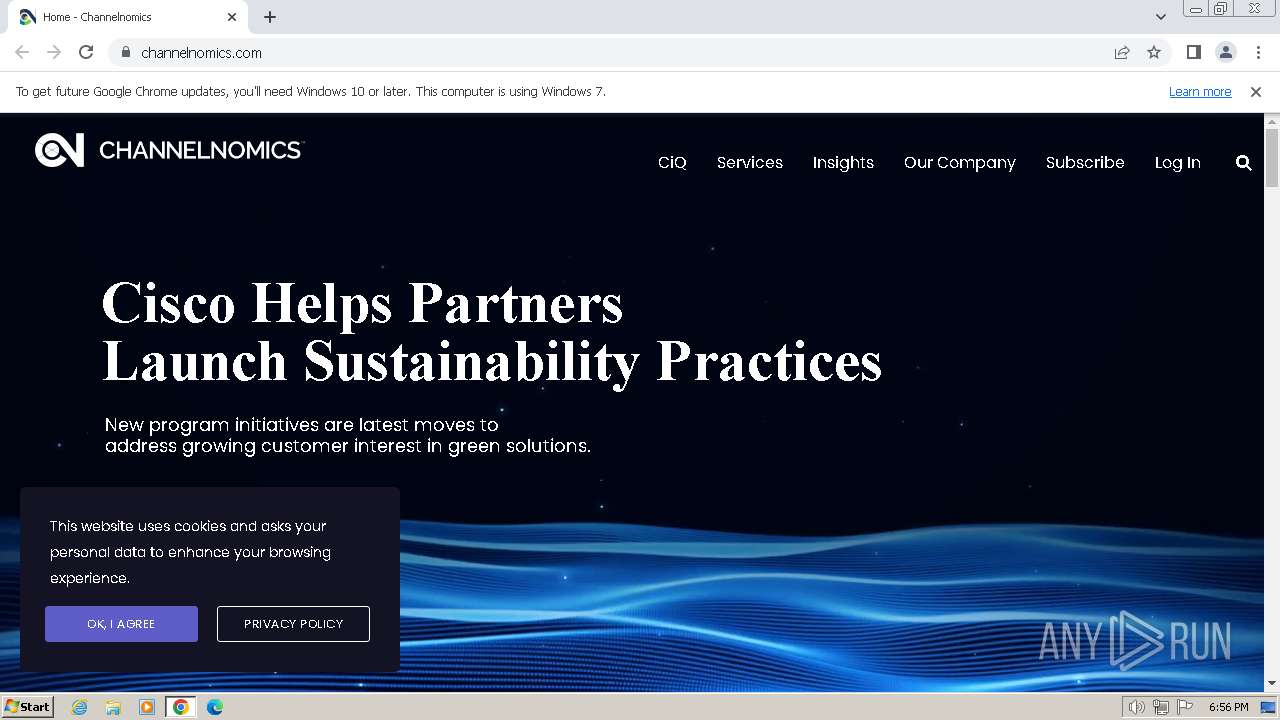Click the hero subtitle about green solutions
The width and height of the screenshot is (1280, 720).
[348, 435]
